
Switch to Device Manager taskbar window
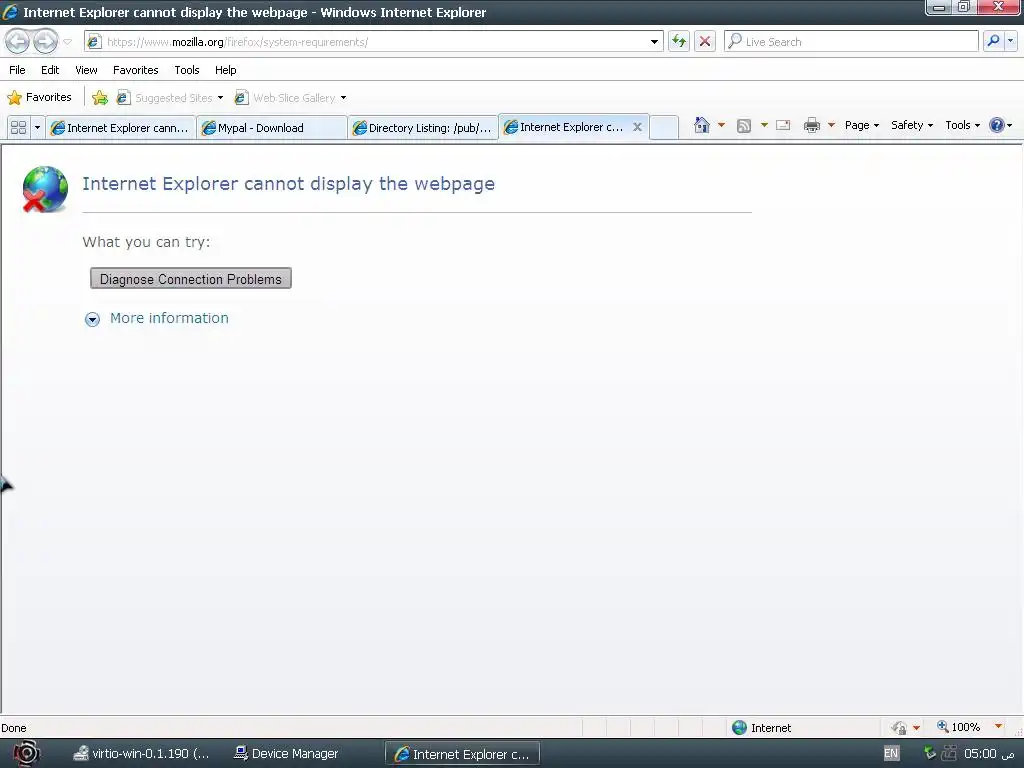pos(286,754)
